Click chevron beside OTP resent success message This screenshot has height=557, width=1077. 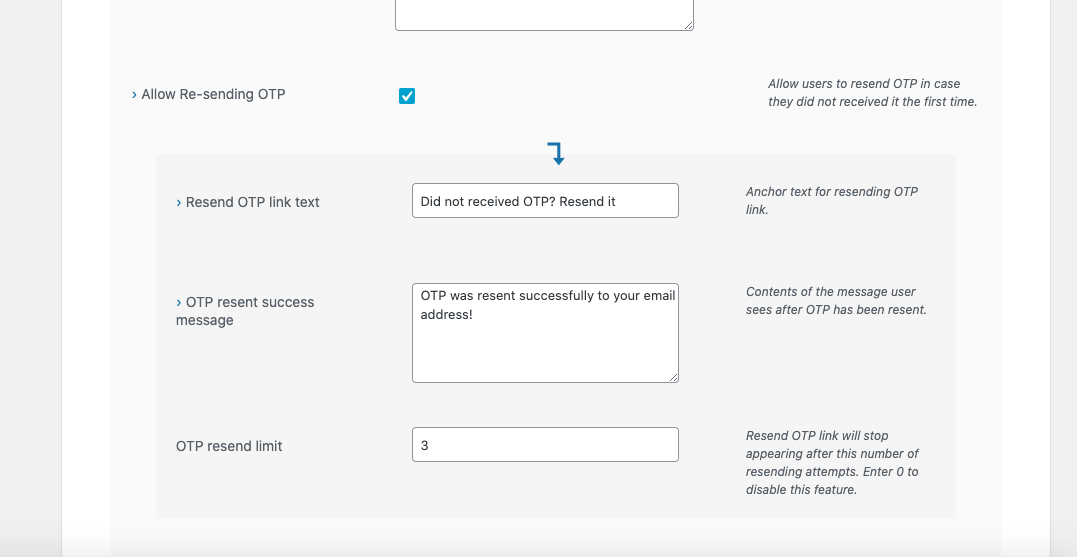[x=179, y=303]
